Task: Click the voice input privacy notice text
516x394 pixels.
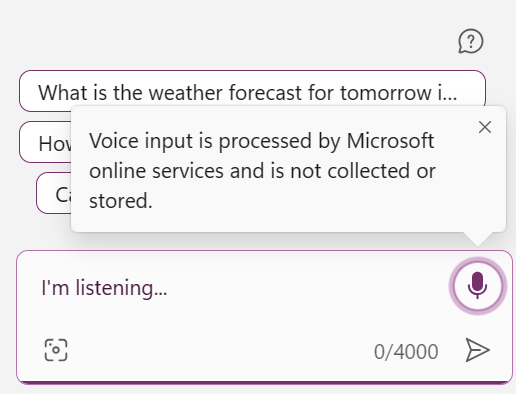Action: point(262,171)
